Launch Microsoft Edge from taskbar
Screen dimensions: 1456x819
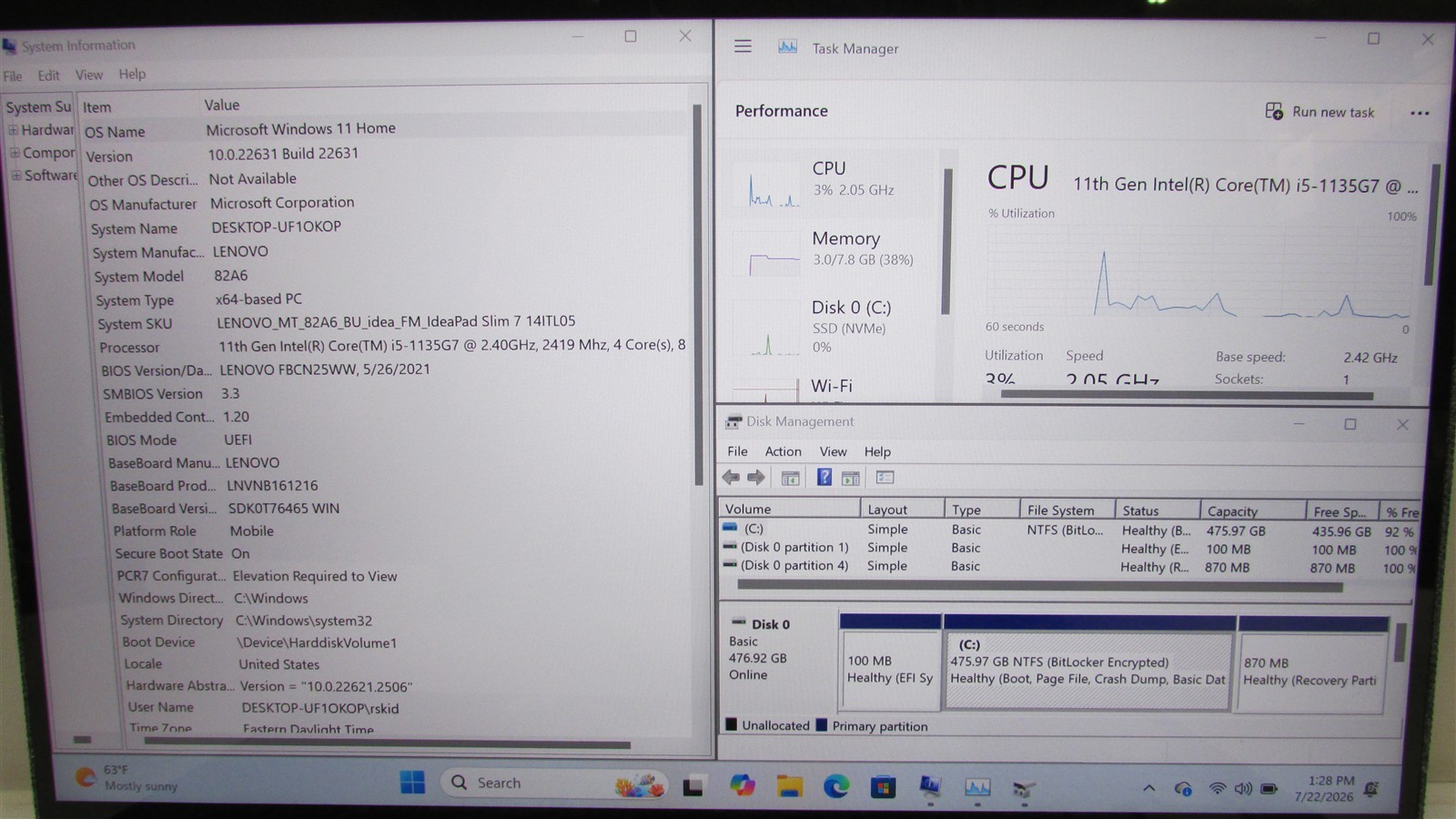(836, 786)
